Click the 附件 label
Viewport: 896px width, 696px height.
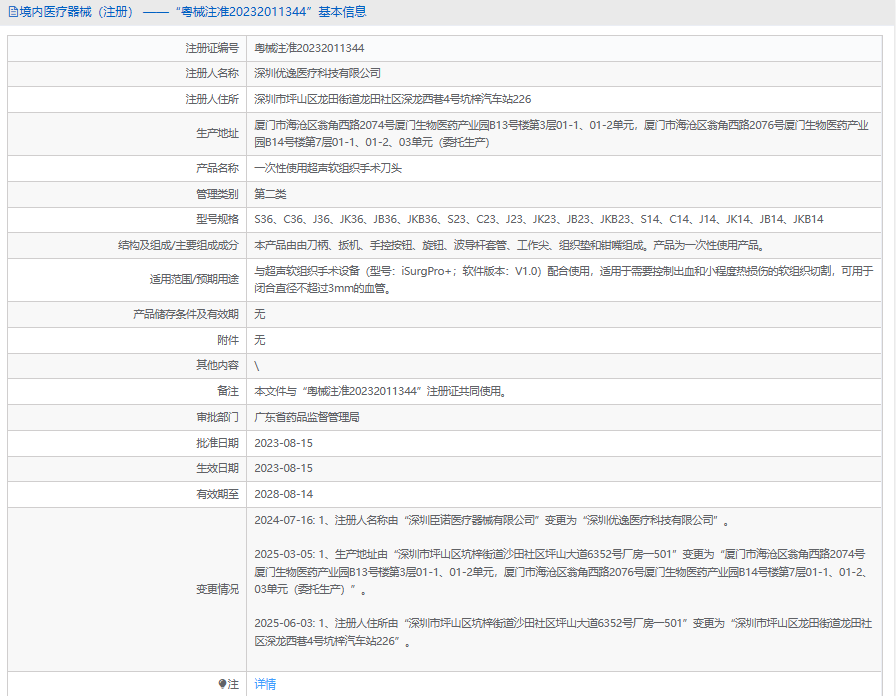click(228, 340)
